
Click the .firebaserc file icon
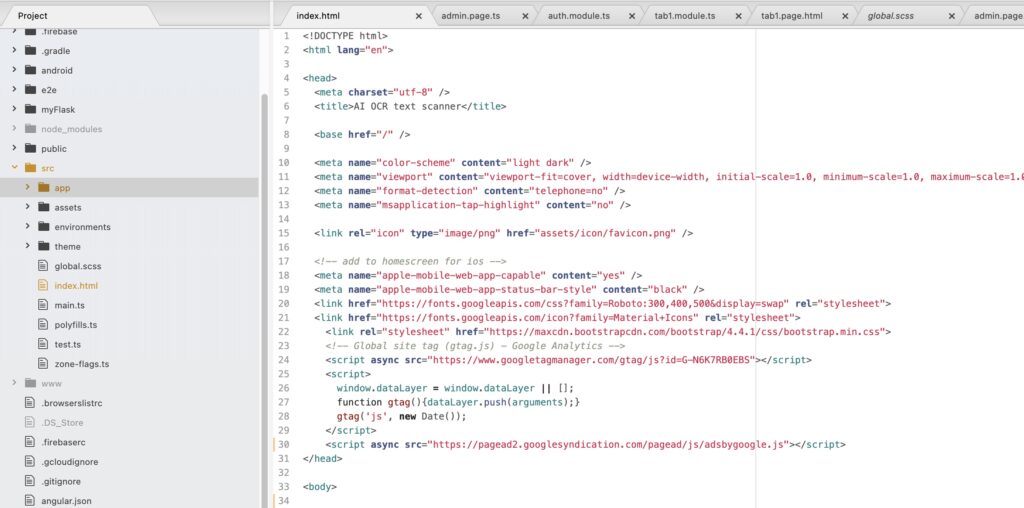(29, 442)
